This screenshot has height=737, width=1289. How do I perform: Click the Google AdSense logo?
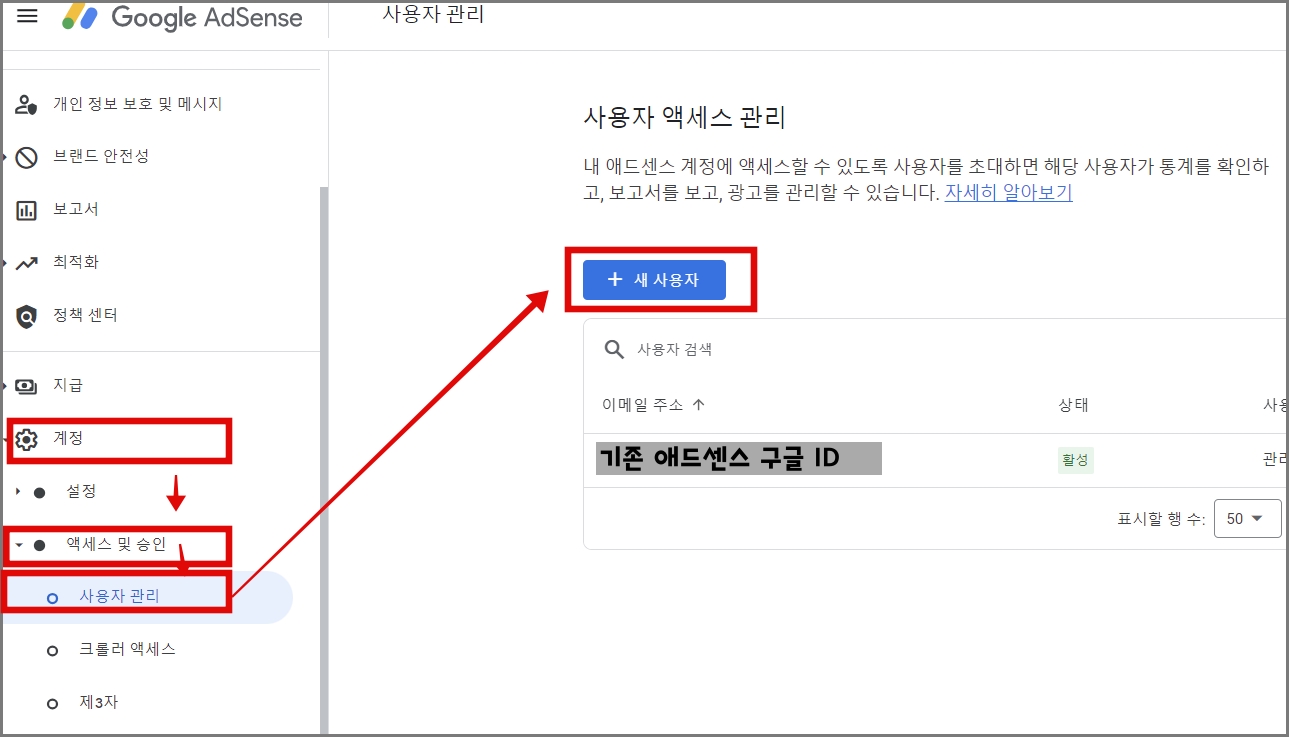(182, 17)
